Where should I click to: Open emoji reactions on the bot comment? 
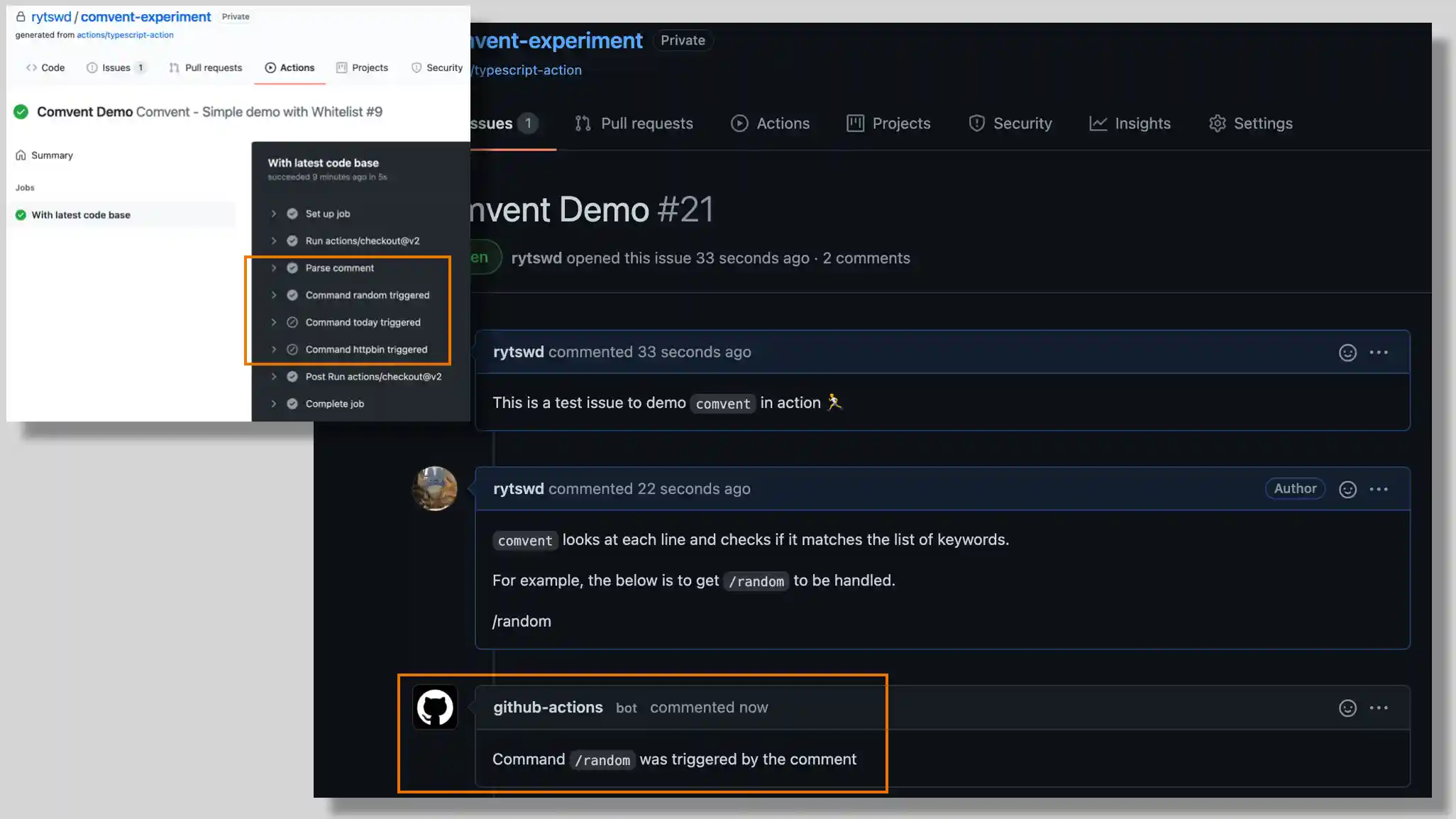[x=1347, y=707]
